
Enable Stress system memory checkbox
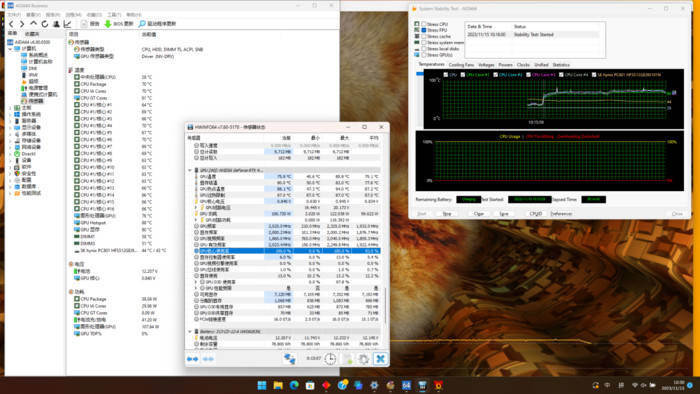[x=424, y=42]
